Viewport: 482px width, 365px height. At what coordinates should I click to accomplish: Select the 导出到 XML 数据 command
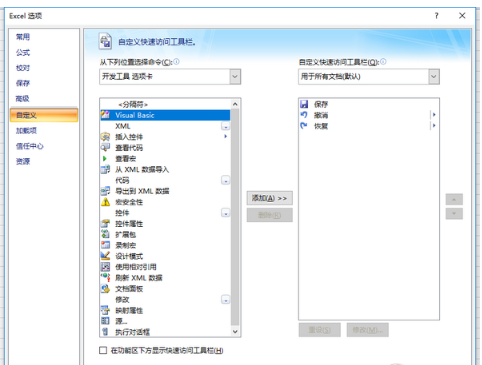click(165, 191)
